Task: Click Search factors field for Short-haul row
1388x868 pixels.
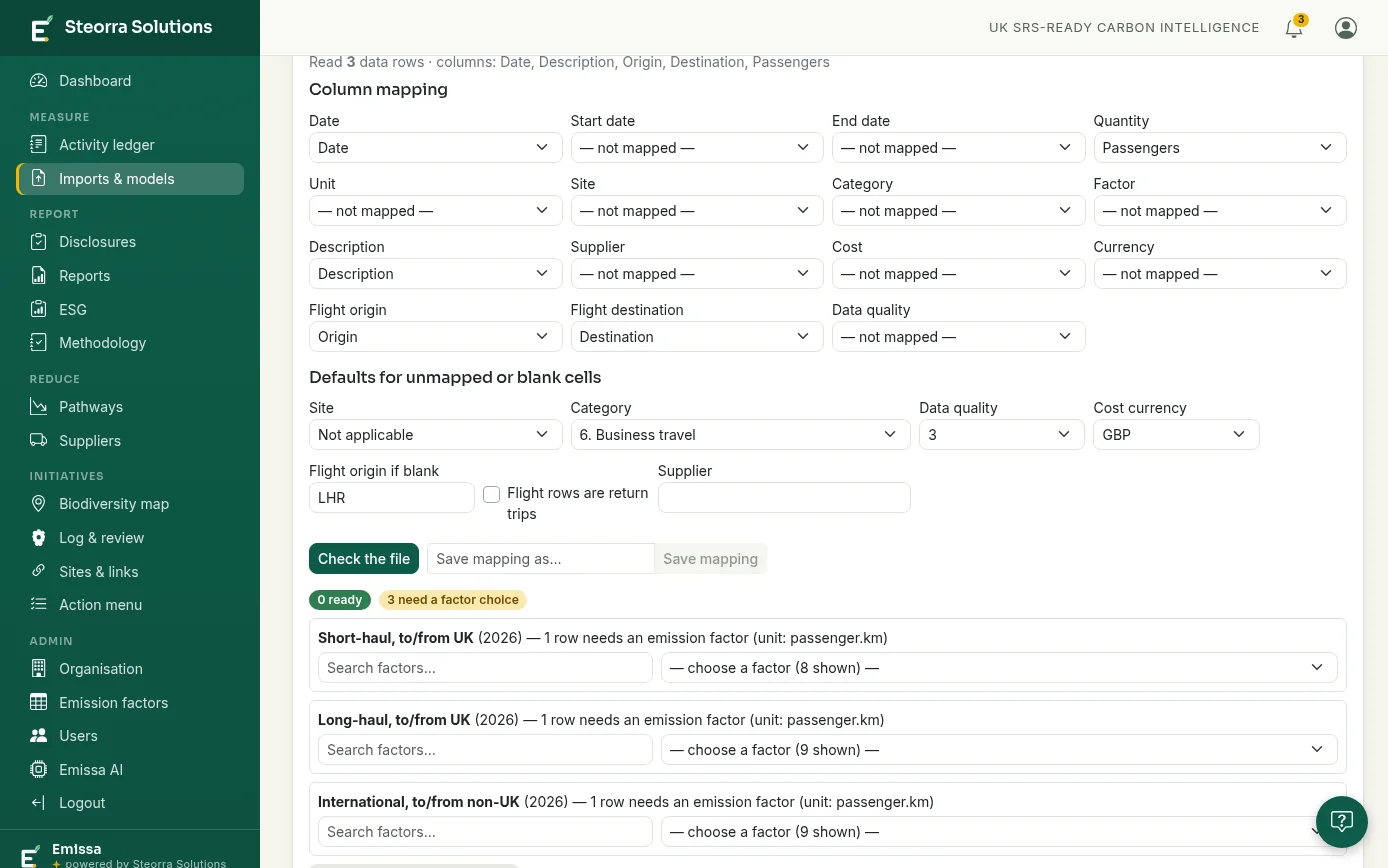Action: pyautogui.click(x=485, y=668)
